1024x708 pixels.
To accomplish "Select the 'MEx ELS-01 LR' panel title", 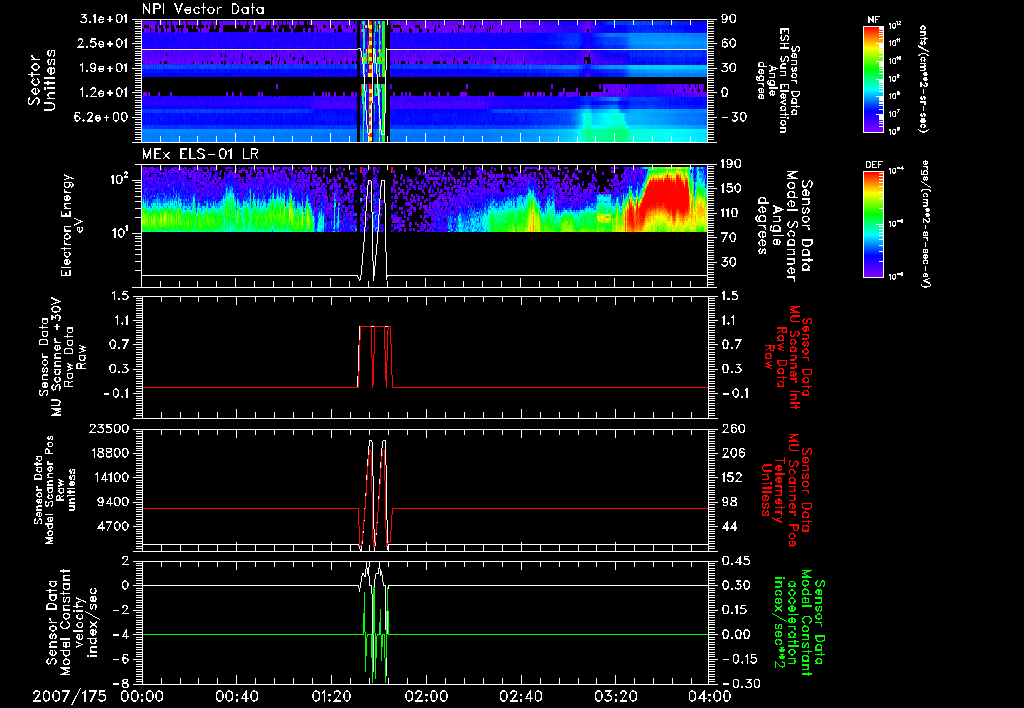I will coord(198,154).
